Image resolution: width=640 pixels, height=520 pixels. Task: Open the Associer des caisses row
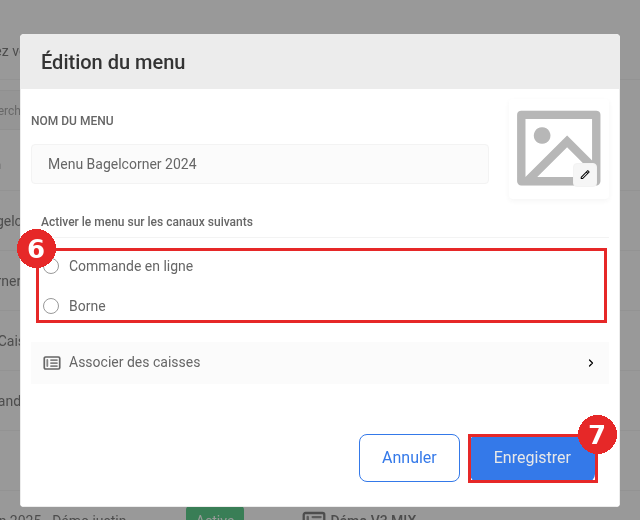320,363
